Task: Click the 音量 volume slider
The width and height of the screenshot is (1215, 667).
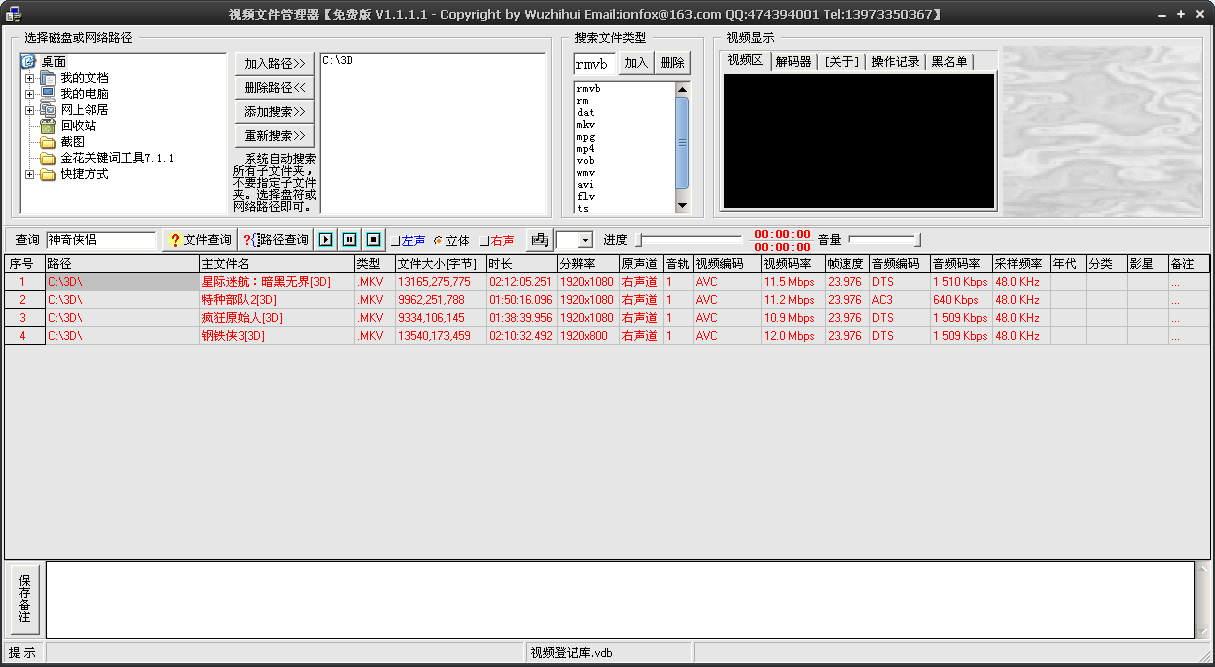Action: [x=884, y=240]
